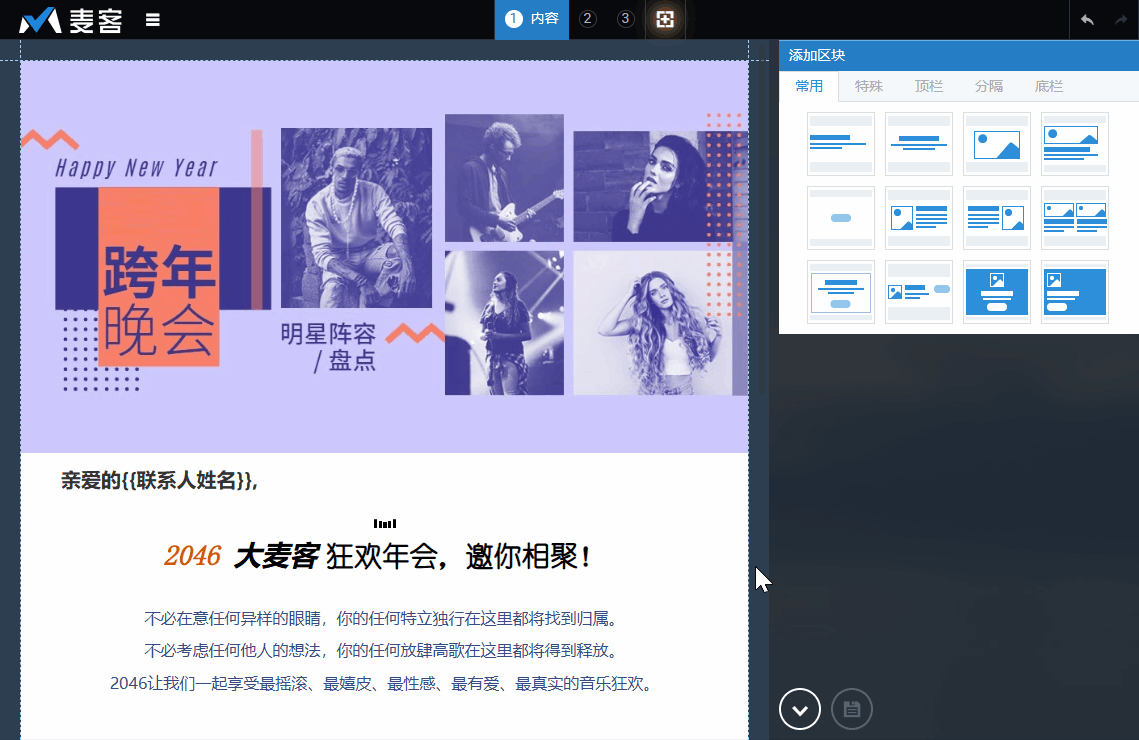Click the redo arrow
Viewport: 1139px width, 740px height.
[x=1120, y=20]
